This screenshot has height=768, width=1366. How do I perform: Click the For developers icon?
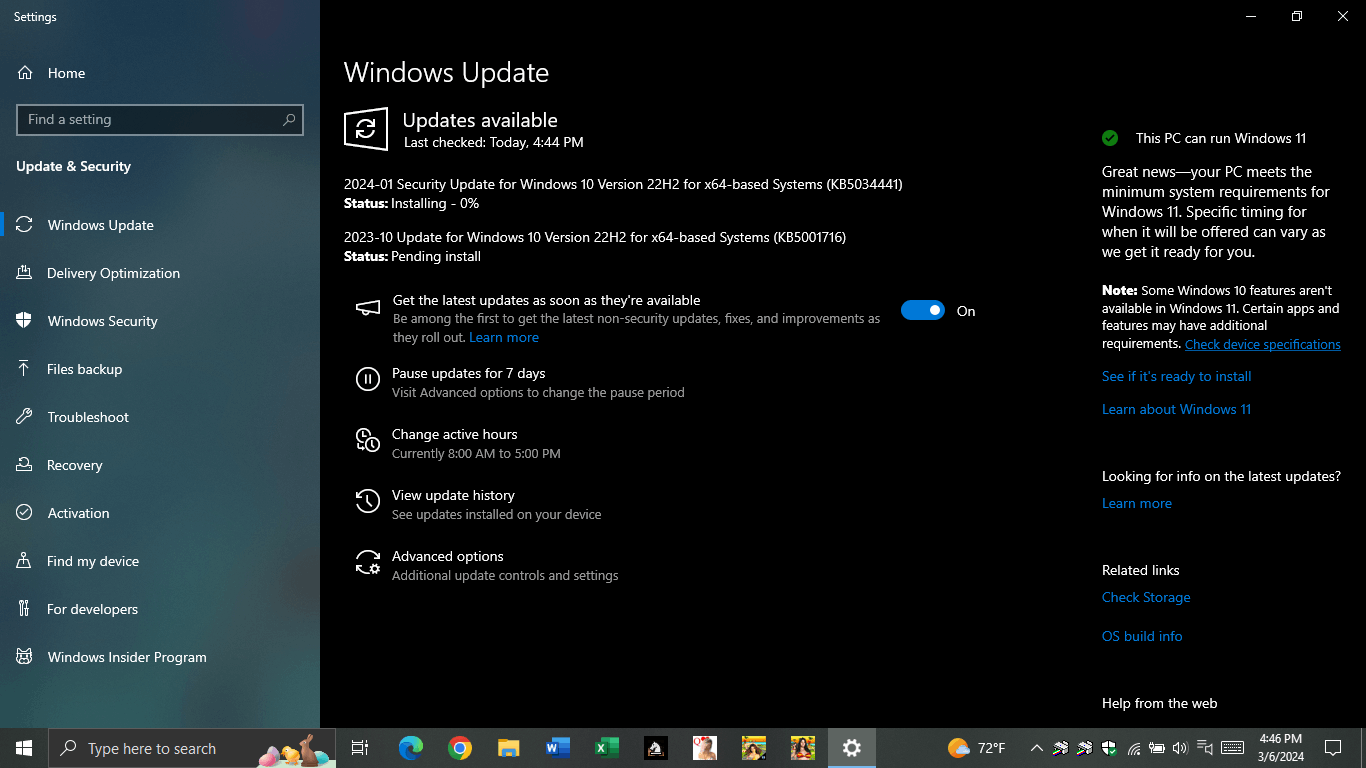click(x=25, y=609)
